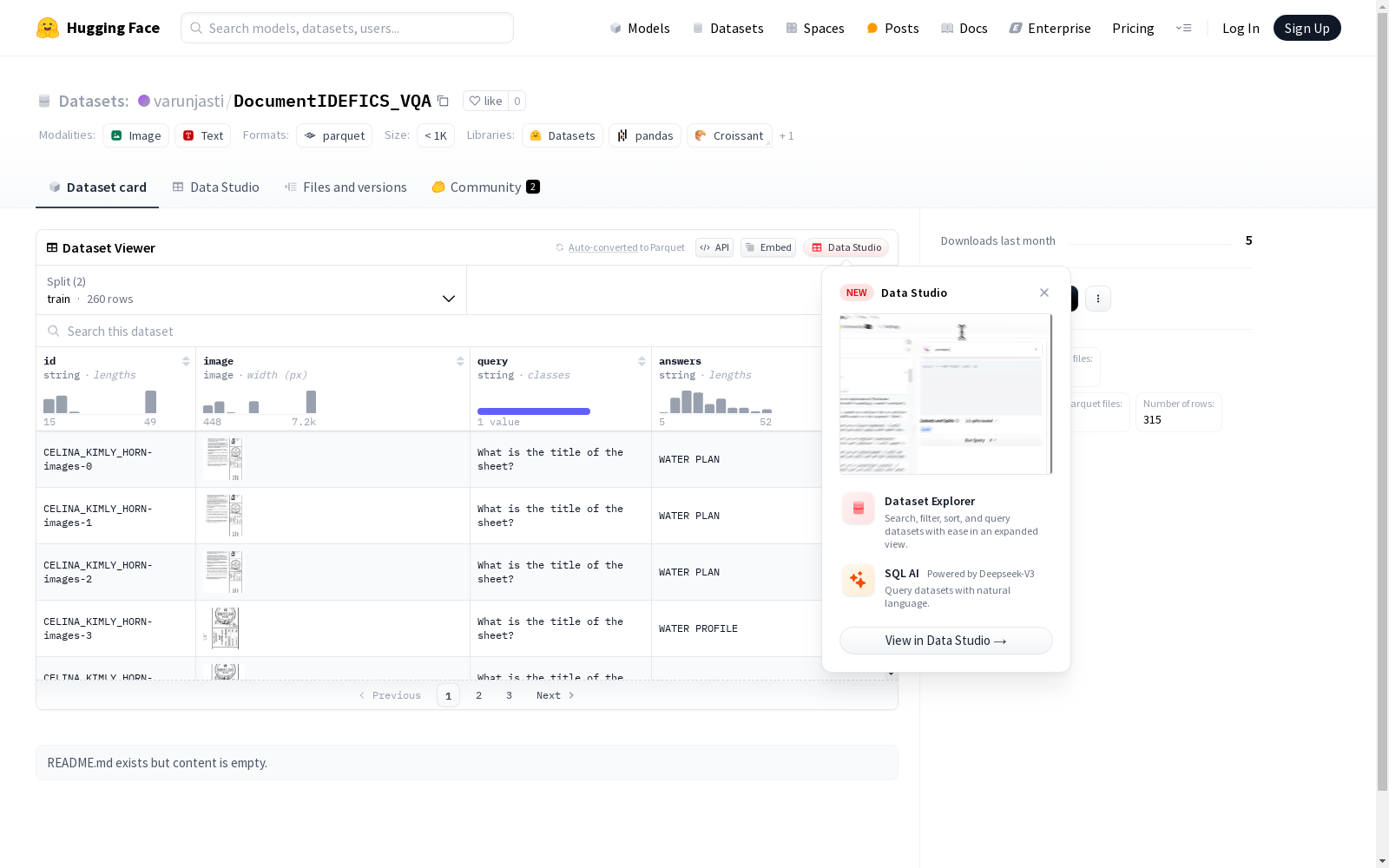Sort the id column using its sort arrows
Image resolution: width=1389 pixels, height=868 pixels.
[x=186, y=361]
